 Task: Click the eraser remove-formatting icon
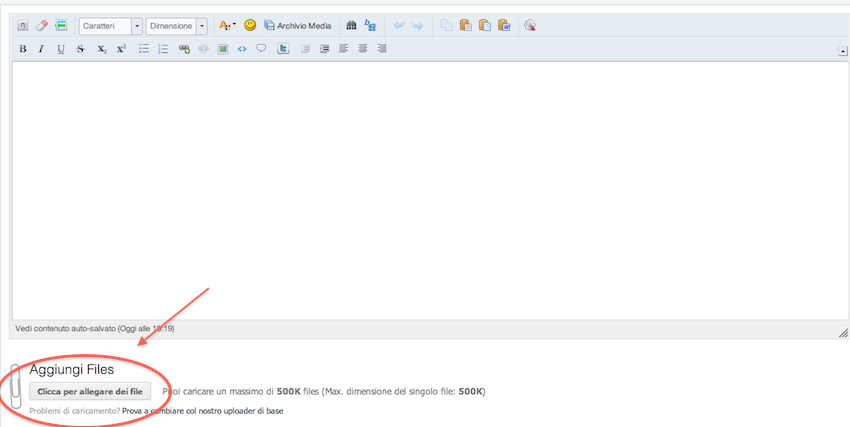[41, 26]
